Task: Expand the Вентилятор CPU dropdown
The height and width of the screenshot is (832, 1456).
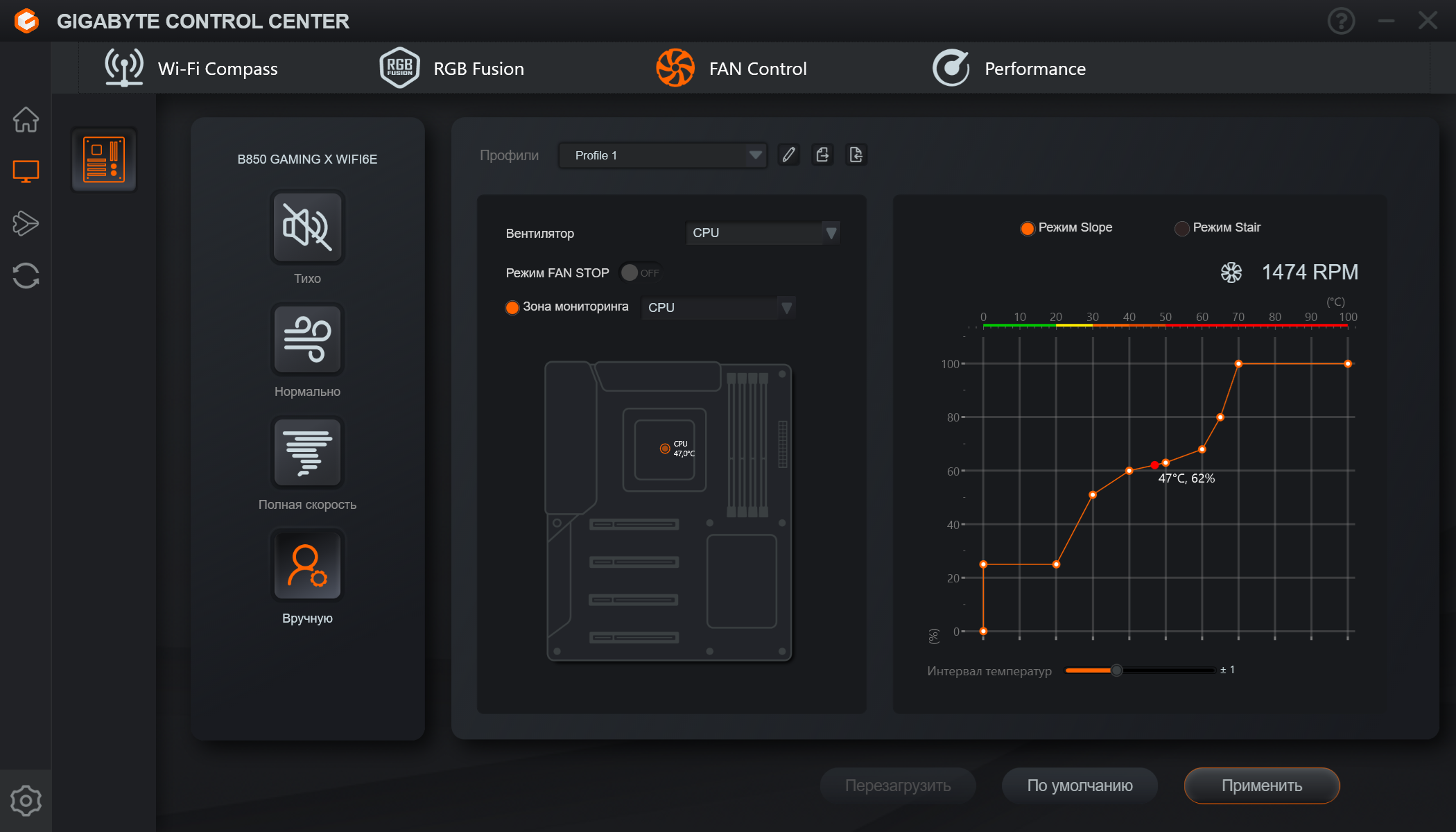Action: point(763,233)
